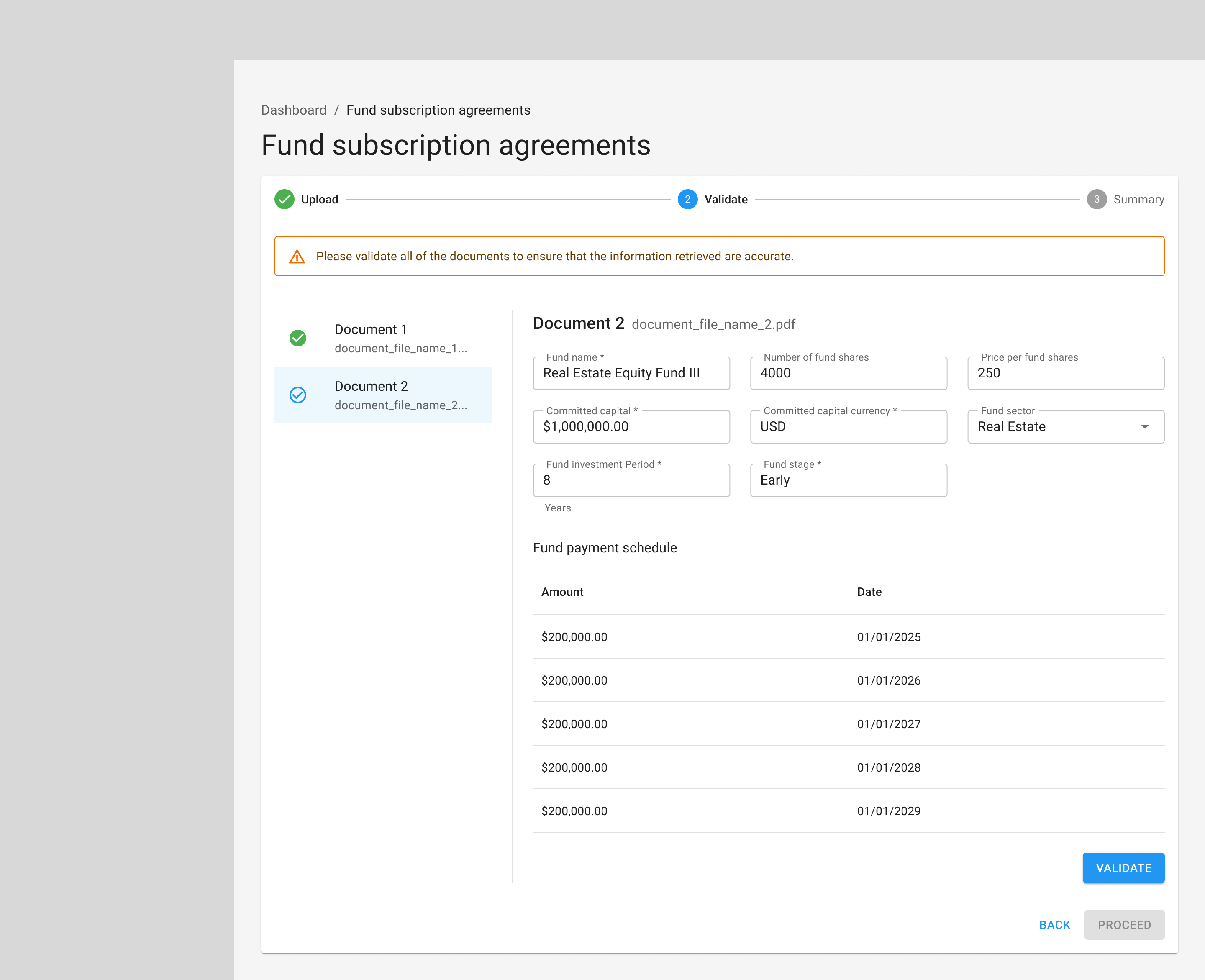Click the orange warning triangle icon
Screen dimensions: 1205x980
pyautogui.click(x=297, y=256)
